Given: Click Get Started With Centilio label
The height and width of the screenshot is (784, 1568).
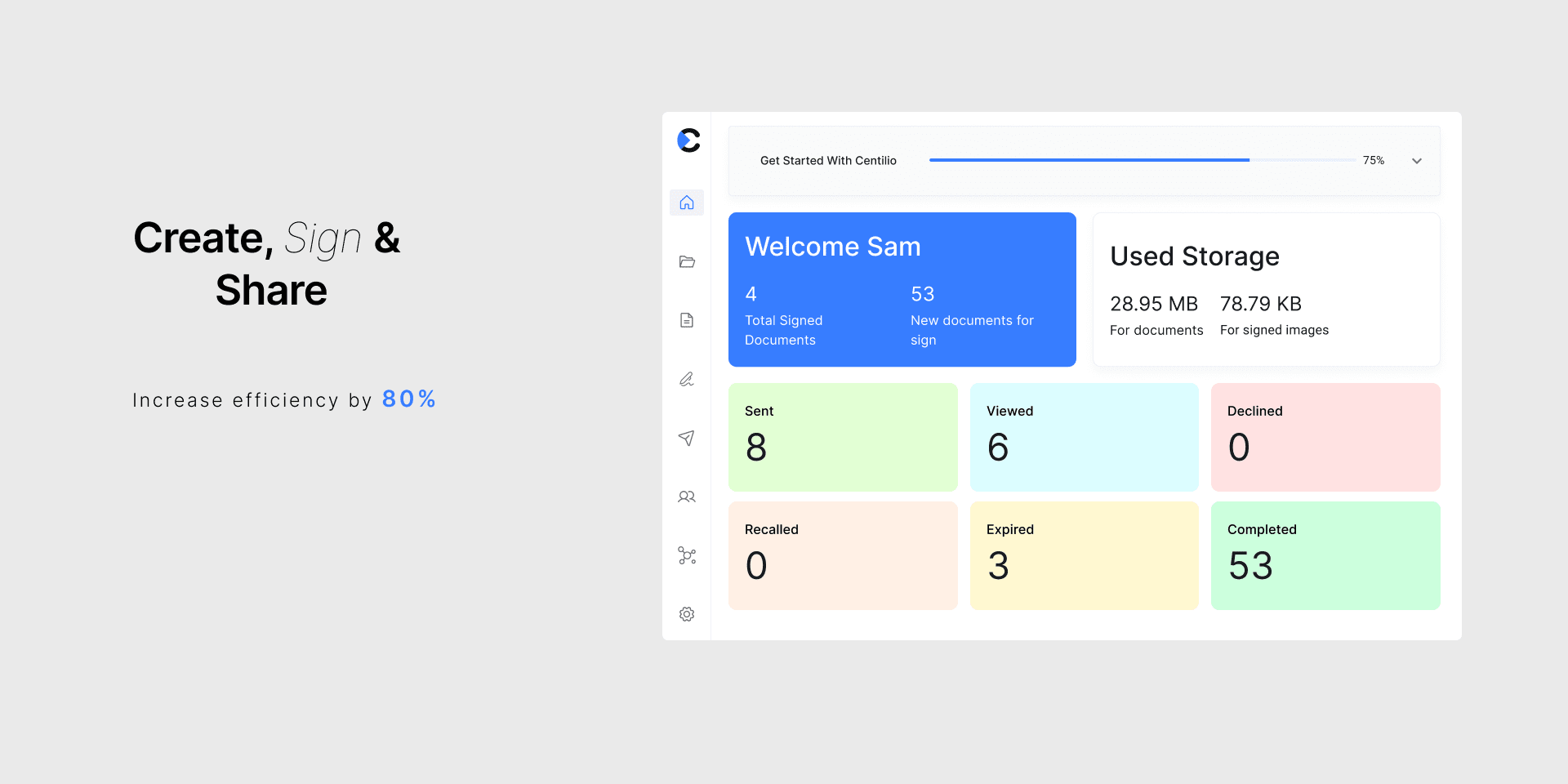Looking at the screenshot, I should 828,161.
